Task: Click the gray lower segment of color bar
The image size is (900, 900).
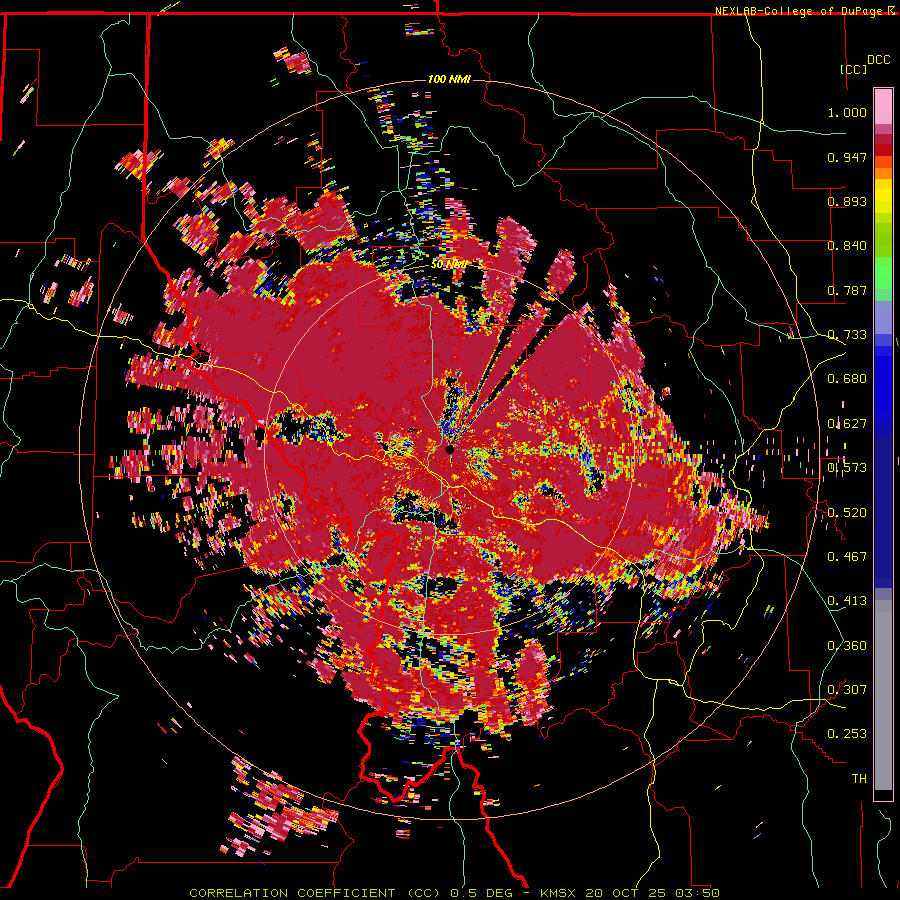Action: point(883,695)
